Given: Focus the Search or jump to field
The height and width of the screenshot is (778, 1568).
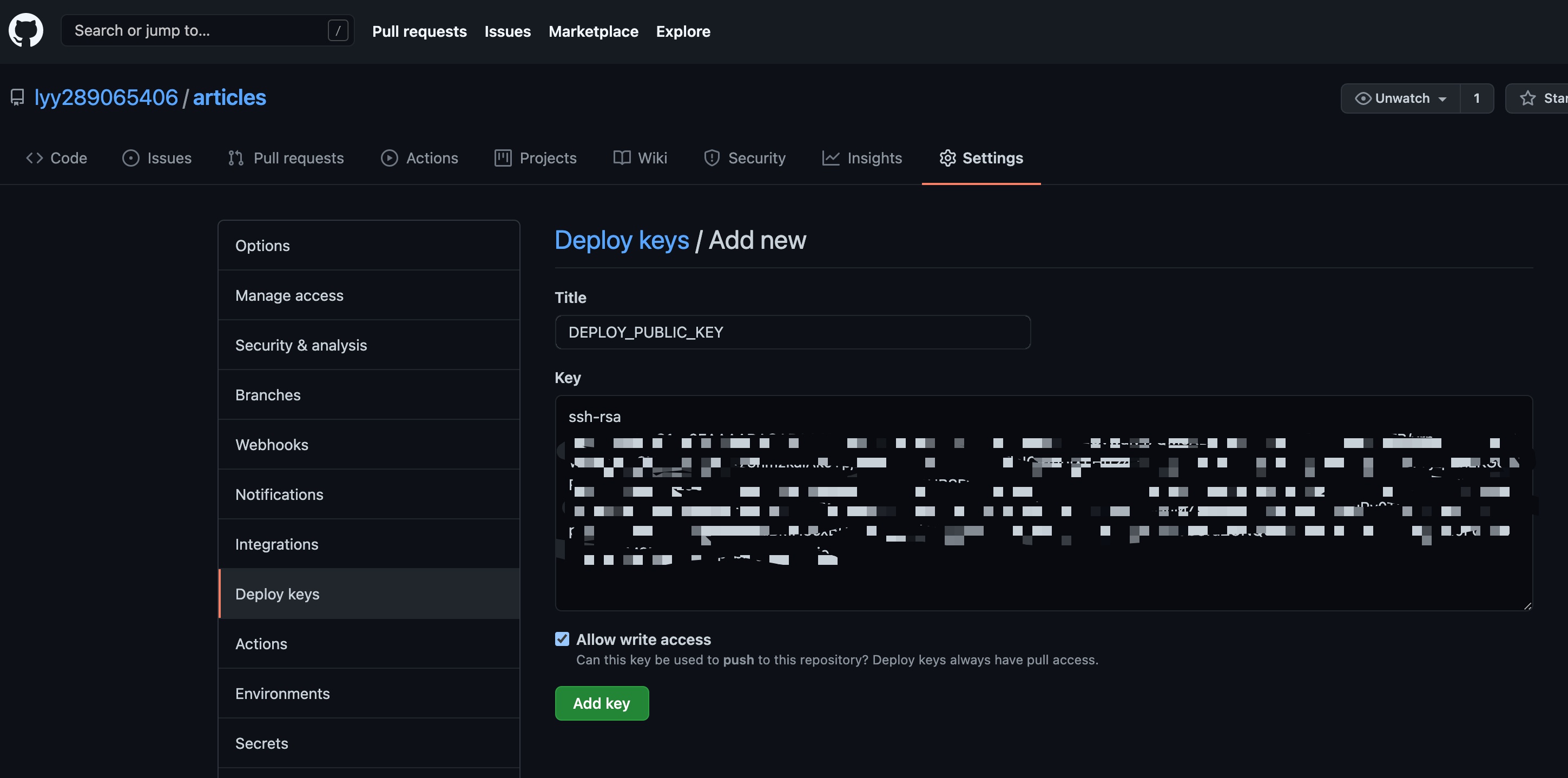Looking at the screenshot, I should tap(208, 30).
